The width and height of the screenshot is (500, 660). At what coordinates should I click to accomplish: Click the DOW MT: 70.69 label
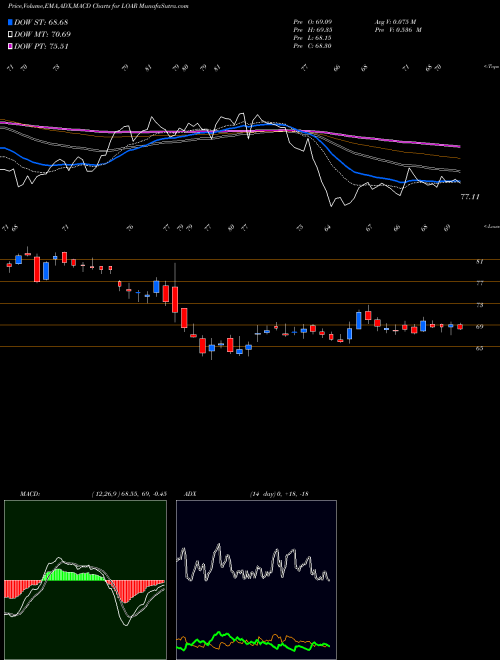[x=43, y=35]
